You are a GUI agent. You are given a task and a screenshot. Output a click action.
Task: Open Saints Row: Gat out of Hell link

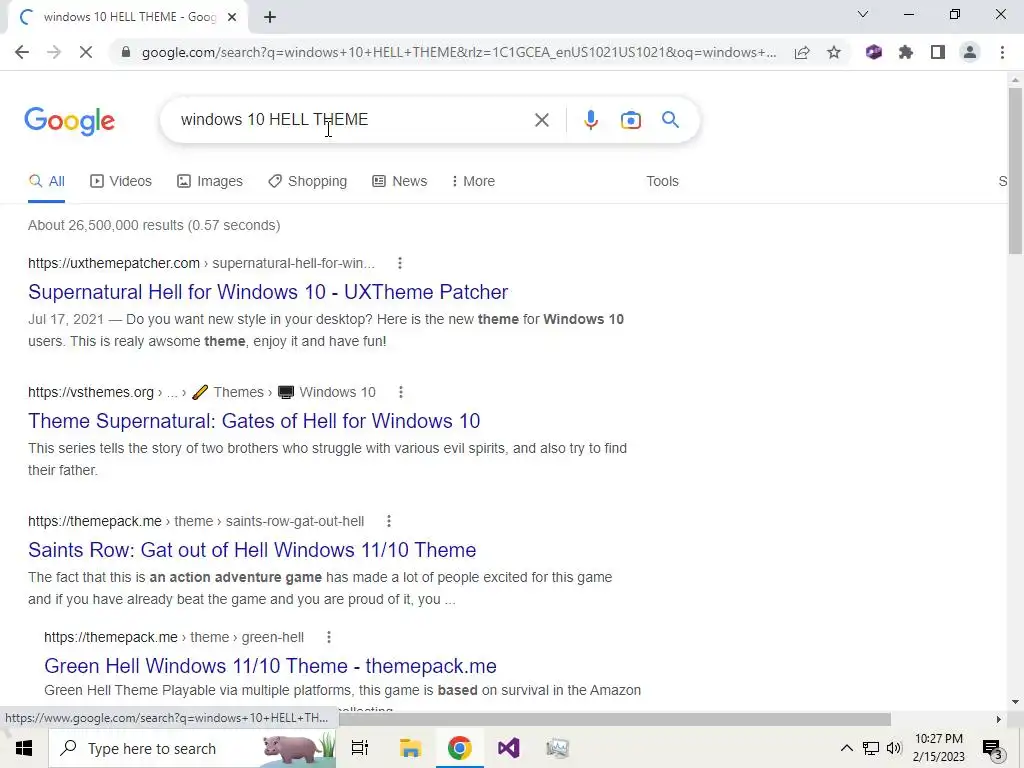(x=252, y=550)
